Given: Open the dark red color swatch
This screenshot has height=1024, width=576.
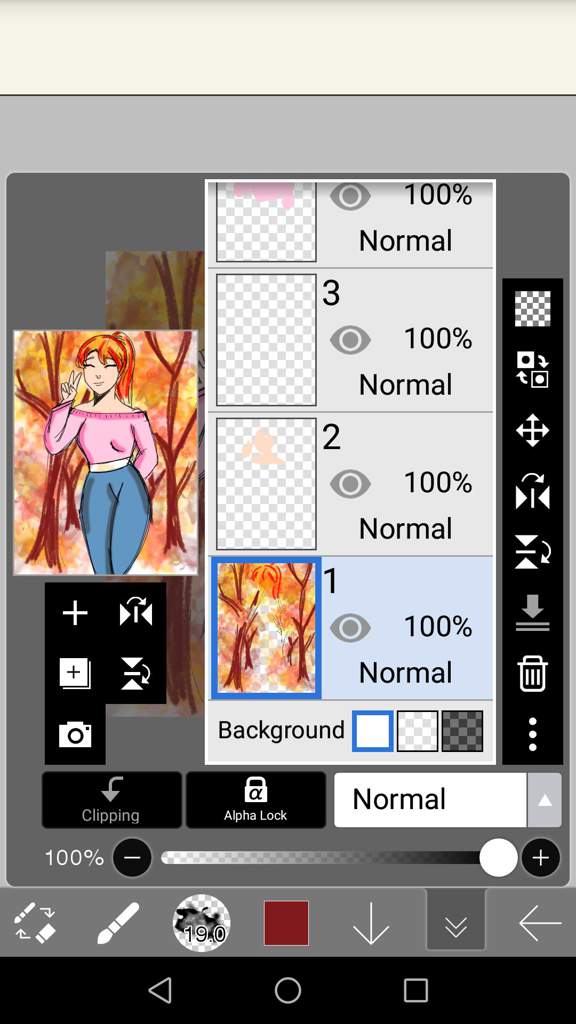Looking at the screenshot, I should coord(286,923).
